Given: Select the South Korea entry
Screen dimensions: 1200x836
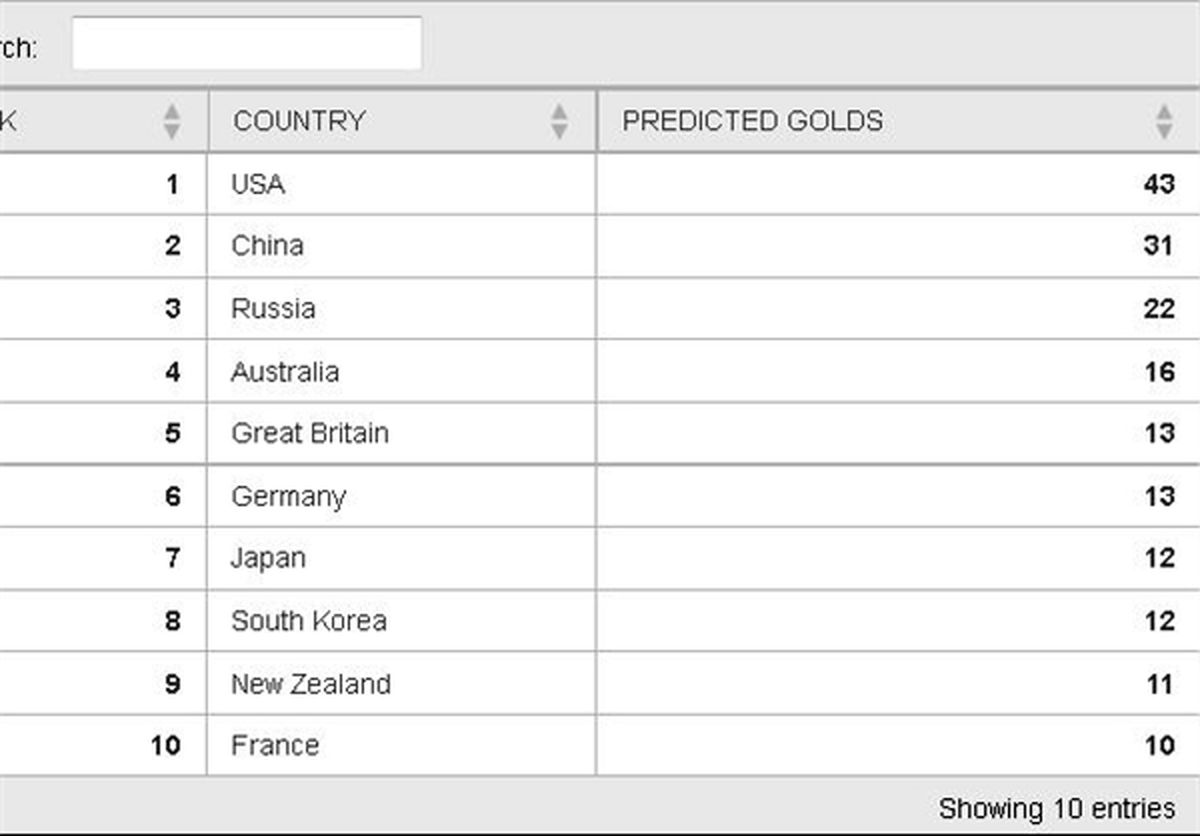Looking at the screenshot, I should pos(309,621).
